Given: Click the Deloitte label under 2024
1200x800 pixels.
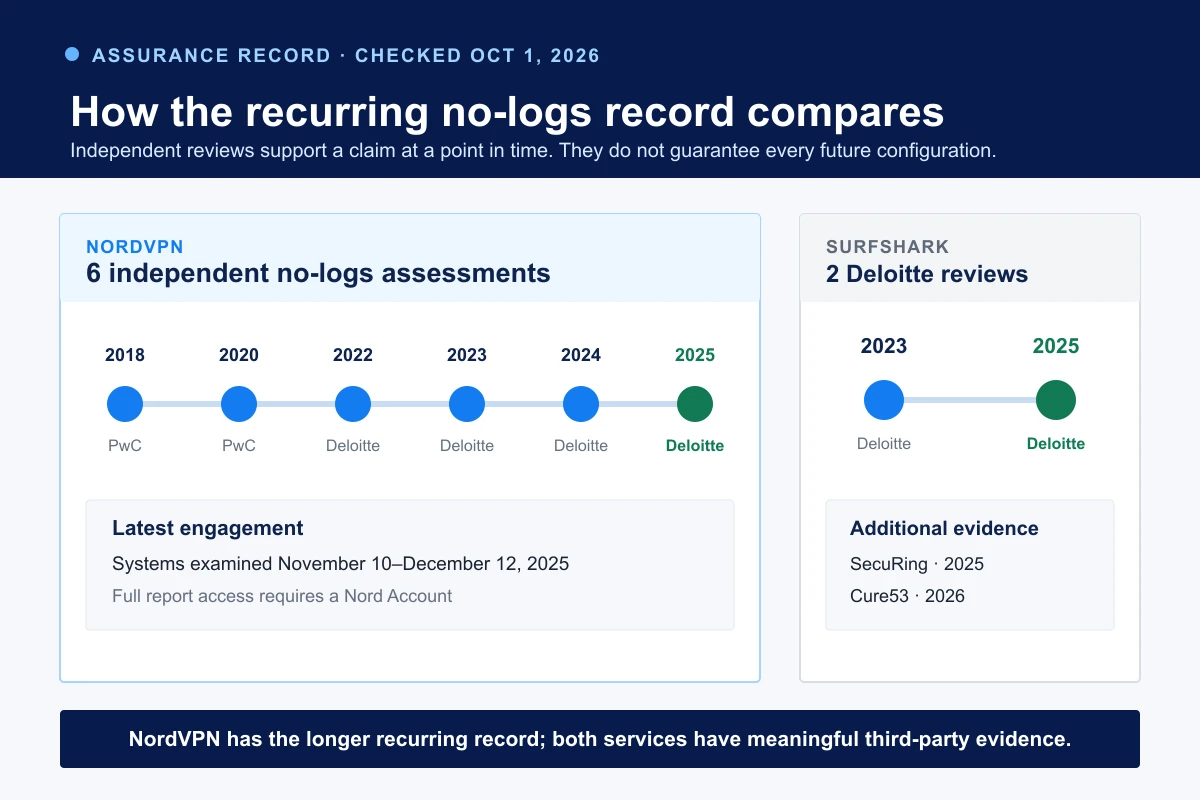Looking at the screenshot, I should [x=581, y=446].
